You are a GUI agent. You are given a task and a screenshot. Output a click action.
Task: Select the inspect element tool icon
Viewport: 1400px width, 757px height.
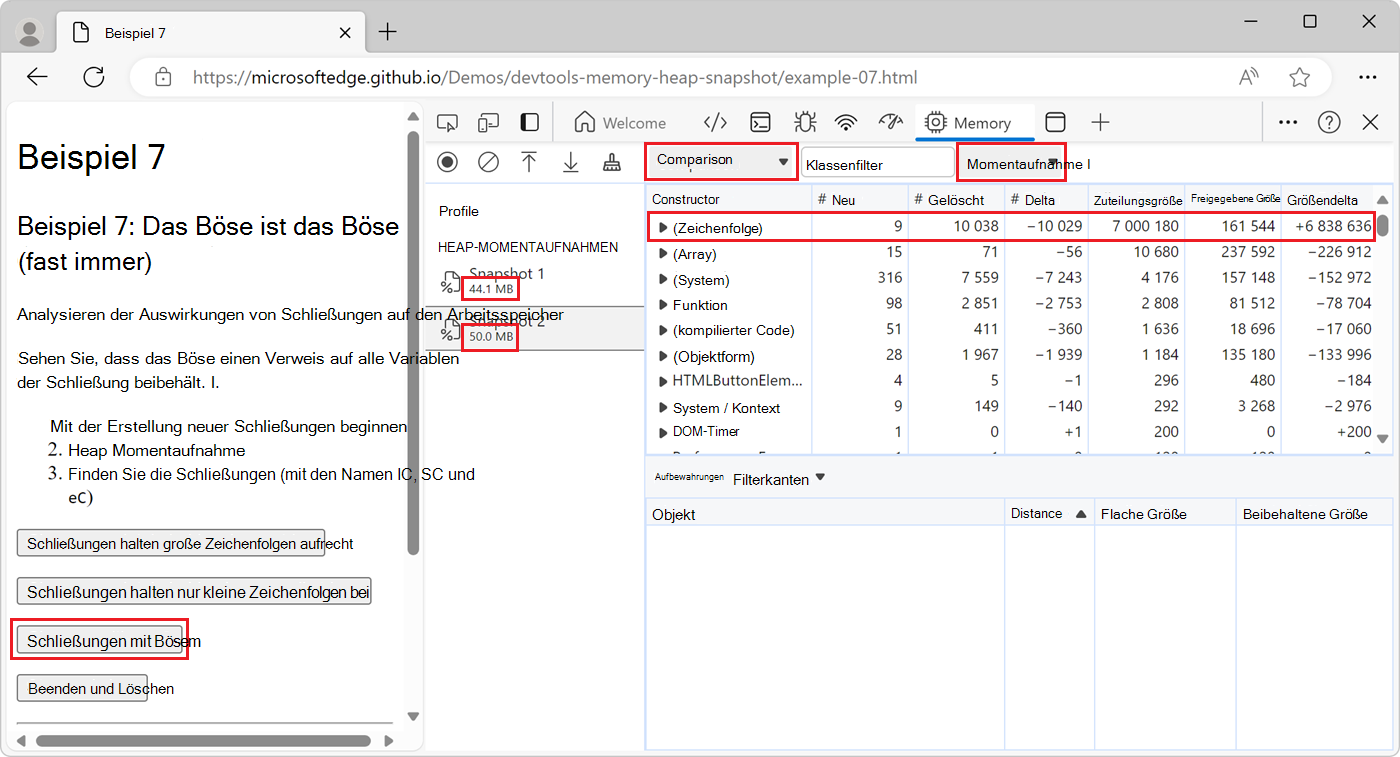coord(448,123)
